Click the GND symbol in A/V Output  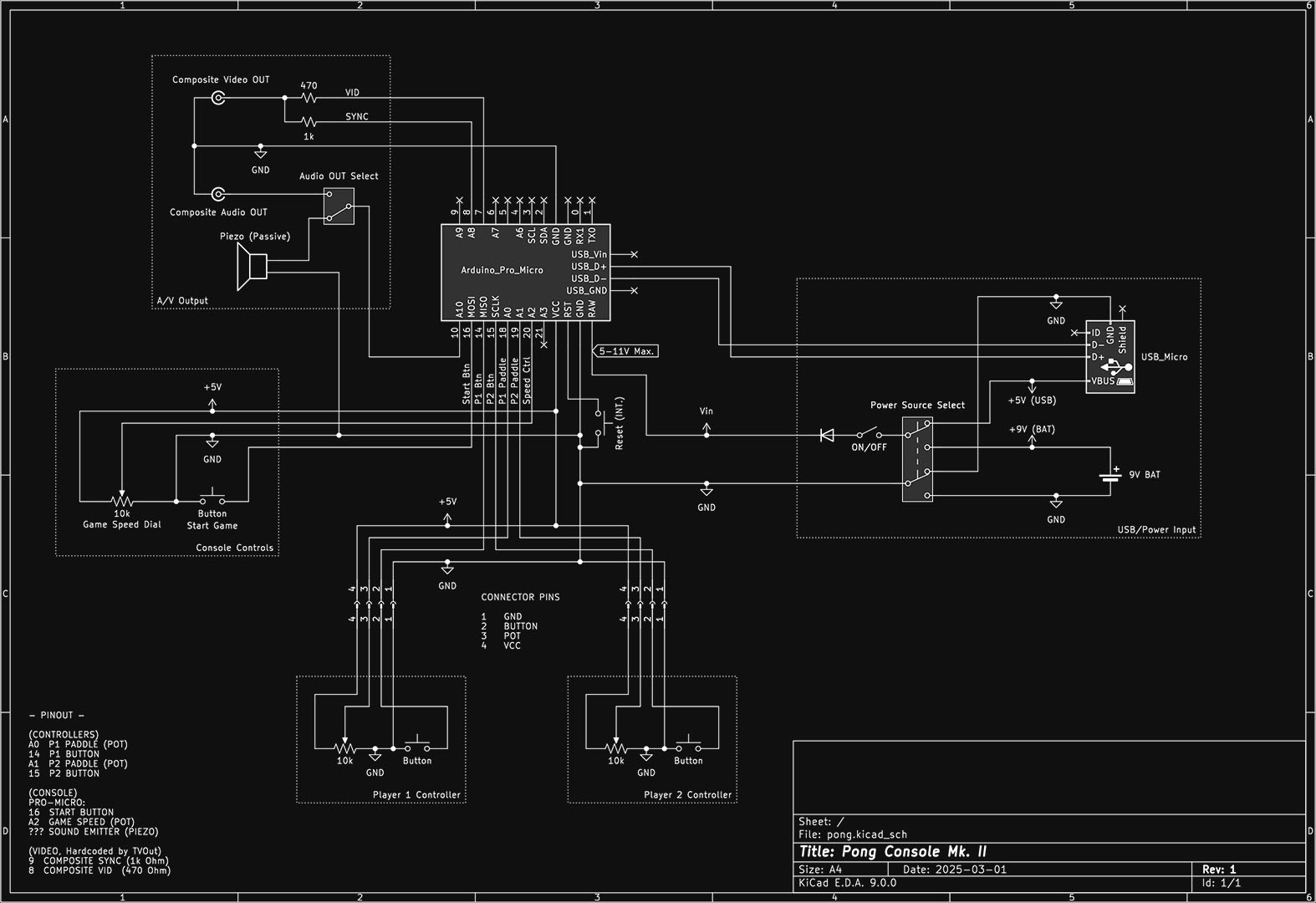[x=261, y=152]
